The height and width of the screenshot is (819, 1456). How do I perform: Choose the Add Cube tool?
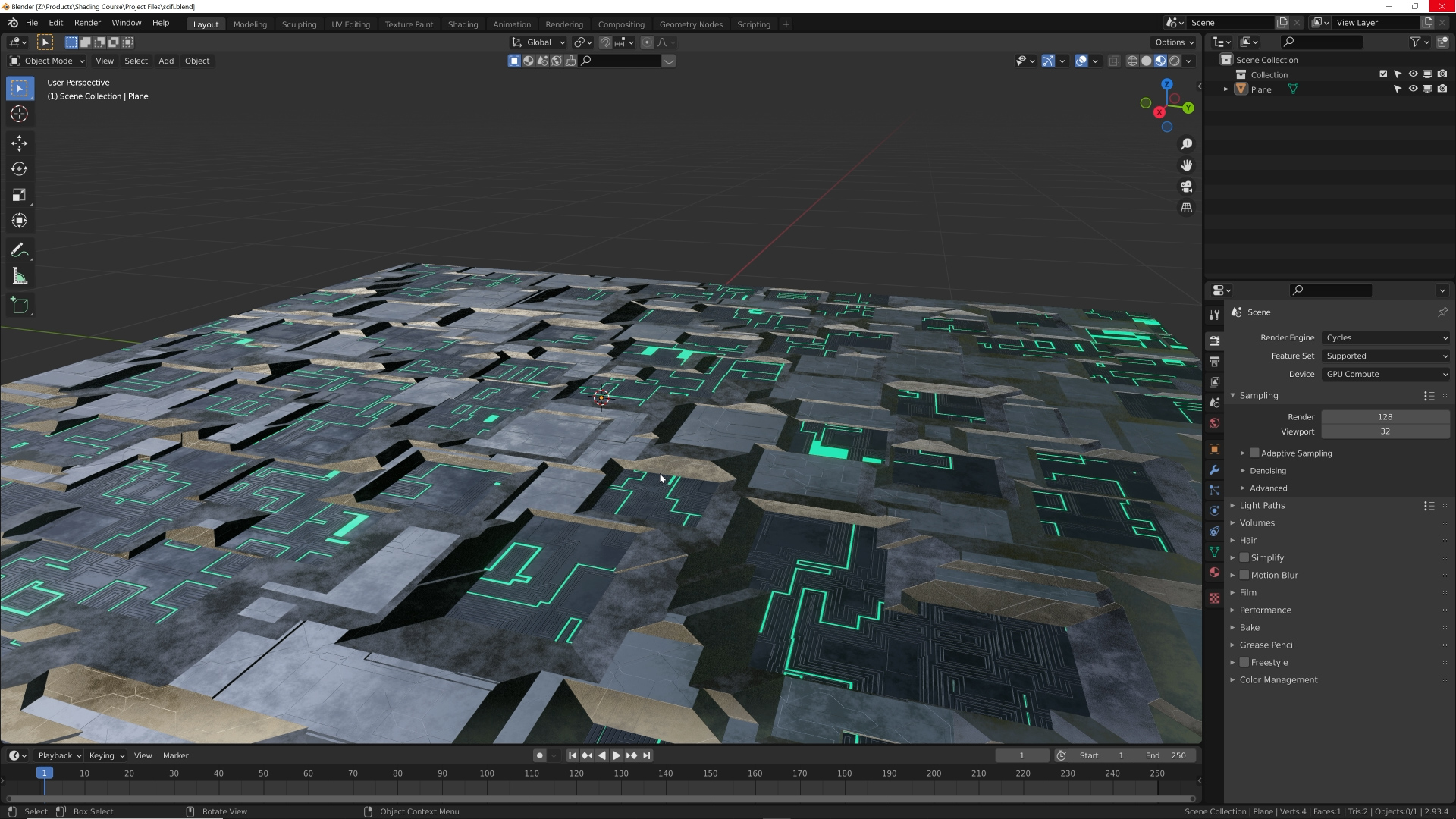pos(20,306)
